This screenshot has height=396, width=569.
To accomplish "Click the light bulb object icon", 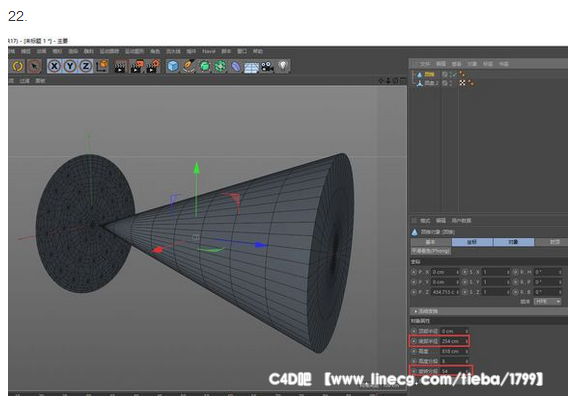I will [283, 66].
